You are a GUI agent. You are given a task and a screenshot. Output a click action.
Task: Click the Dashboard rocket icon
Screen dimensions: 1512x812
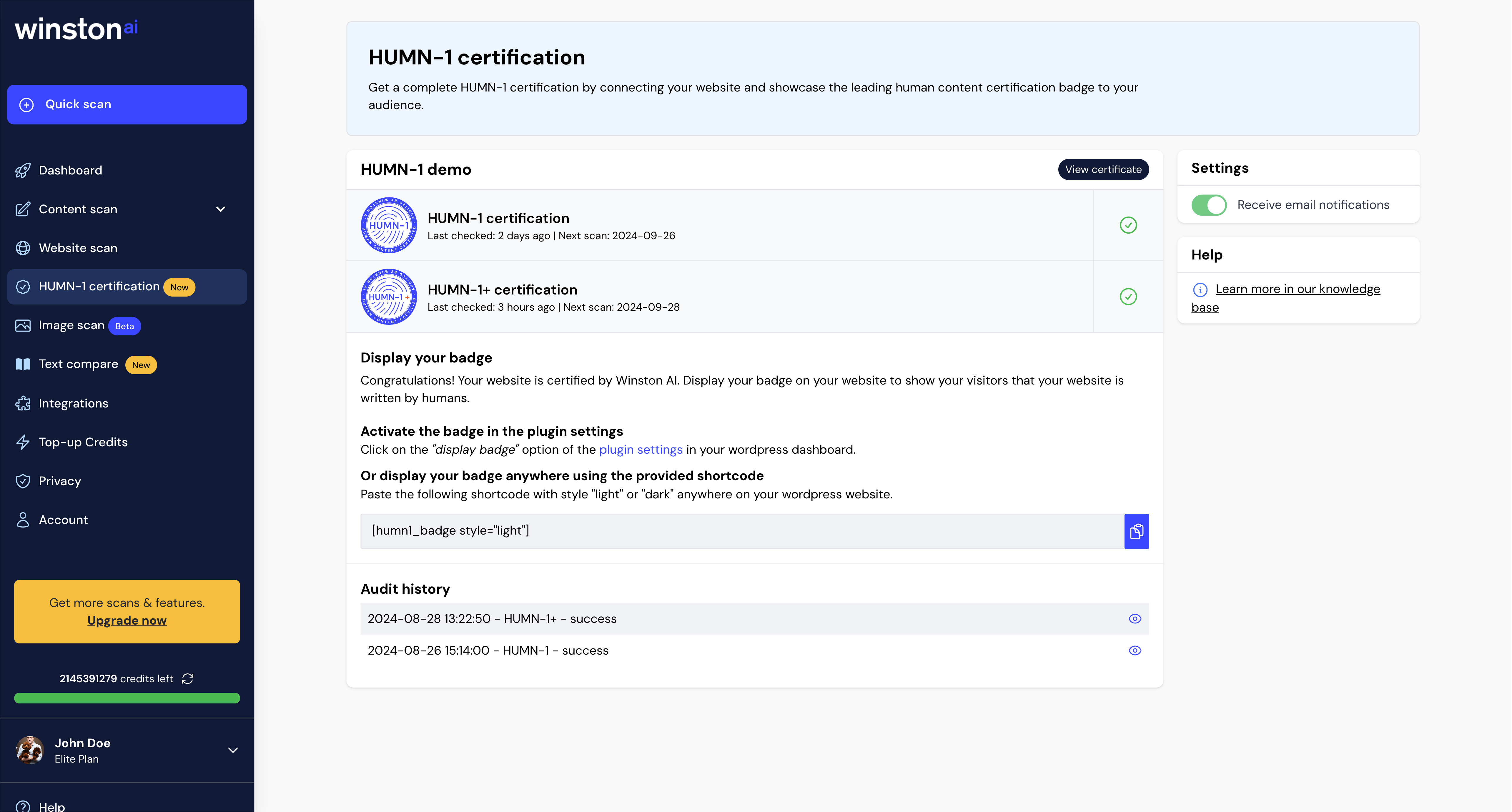[23, 170]
